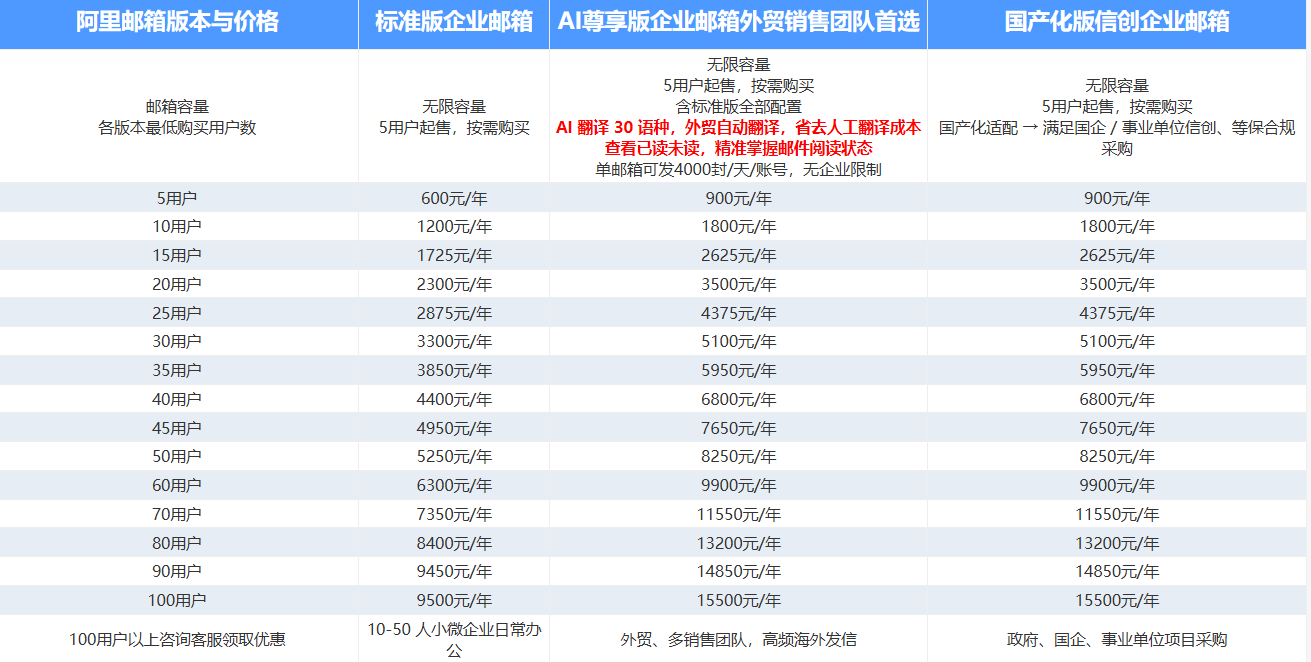Click the 6300元/年 price cell
The height and width of the screenshot is (662, 1311).
point(454,486)
